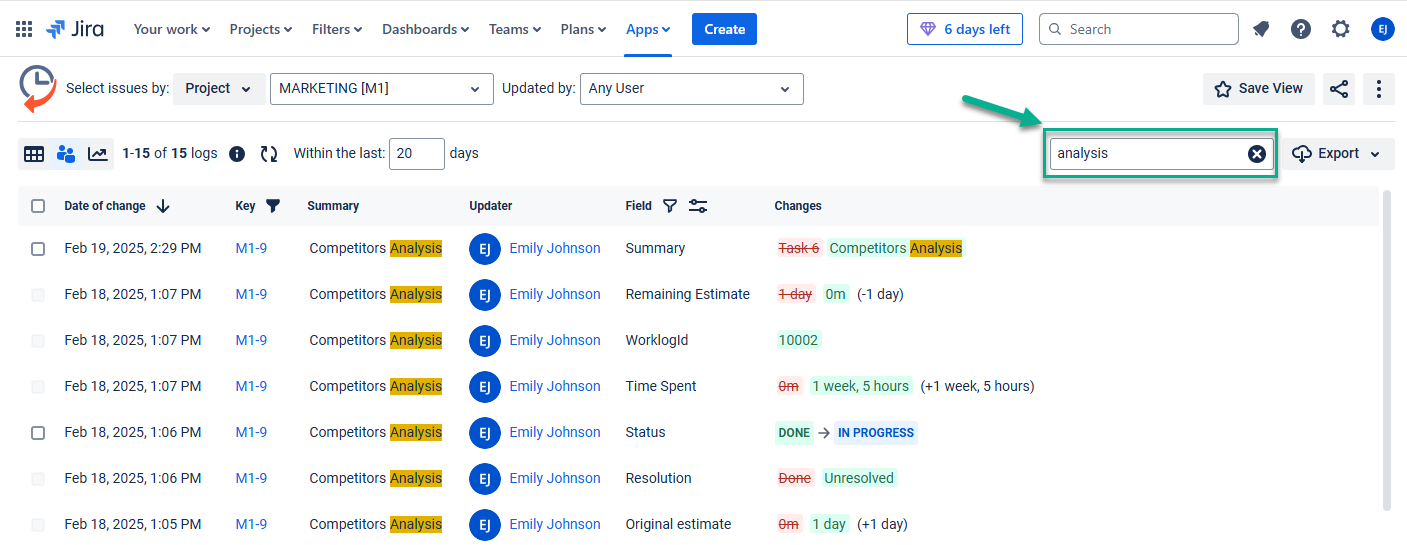Click the notifications bell icon
This screenshot has width=1407, height=545.
[1261, 29]
